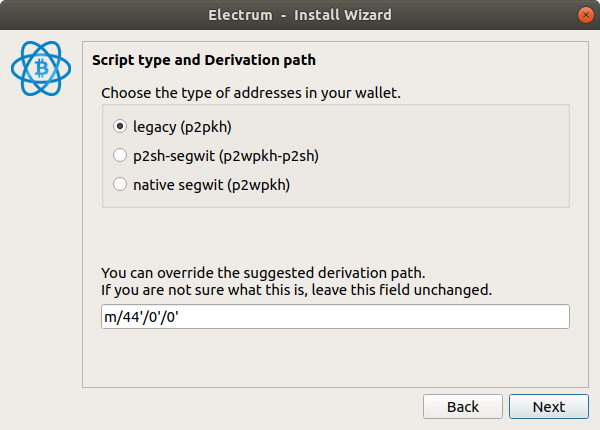Go back to the previous wizard step

coord(463,407)
